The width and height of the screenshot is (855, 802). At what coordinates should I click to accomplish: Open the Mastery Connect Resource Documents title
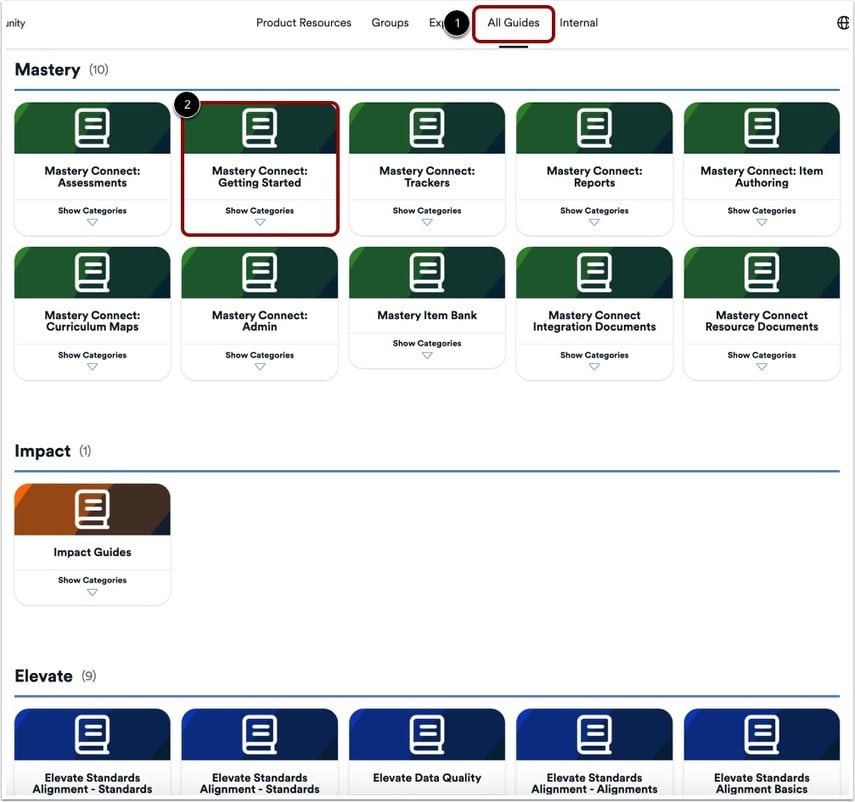pos(762,321)
